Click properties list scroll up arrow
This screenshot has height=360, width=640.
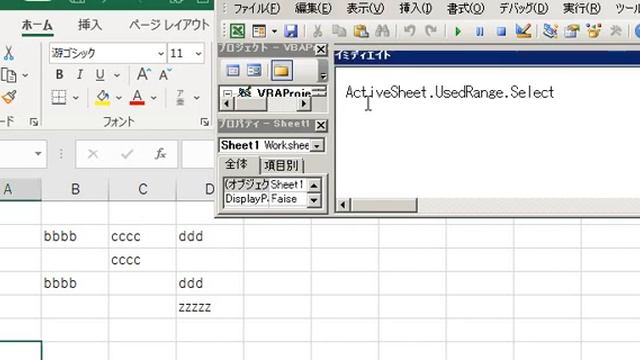(313, 186)
